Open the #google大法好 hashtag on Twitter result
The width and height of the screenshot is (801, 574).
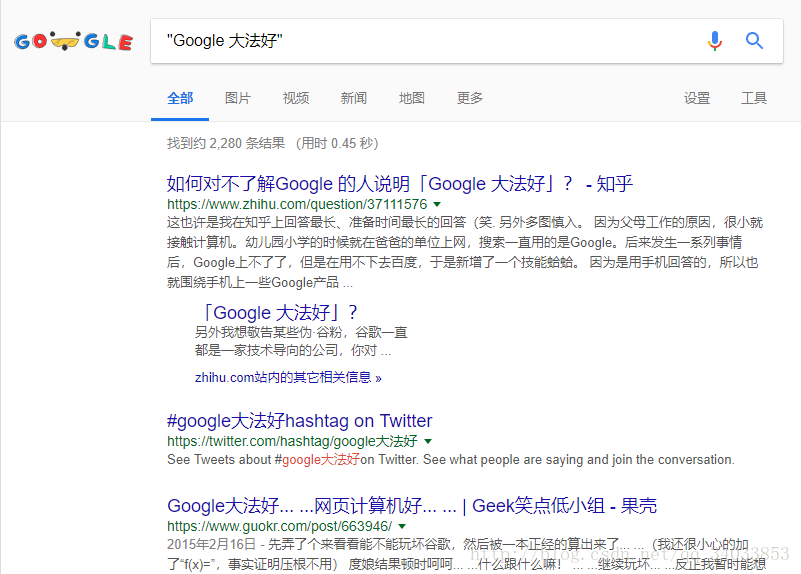(299, 421)
